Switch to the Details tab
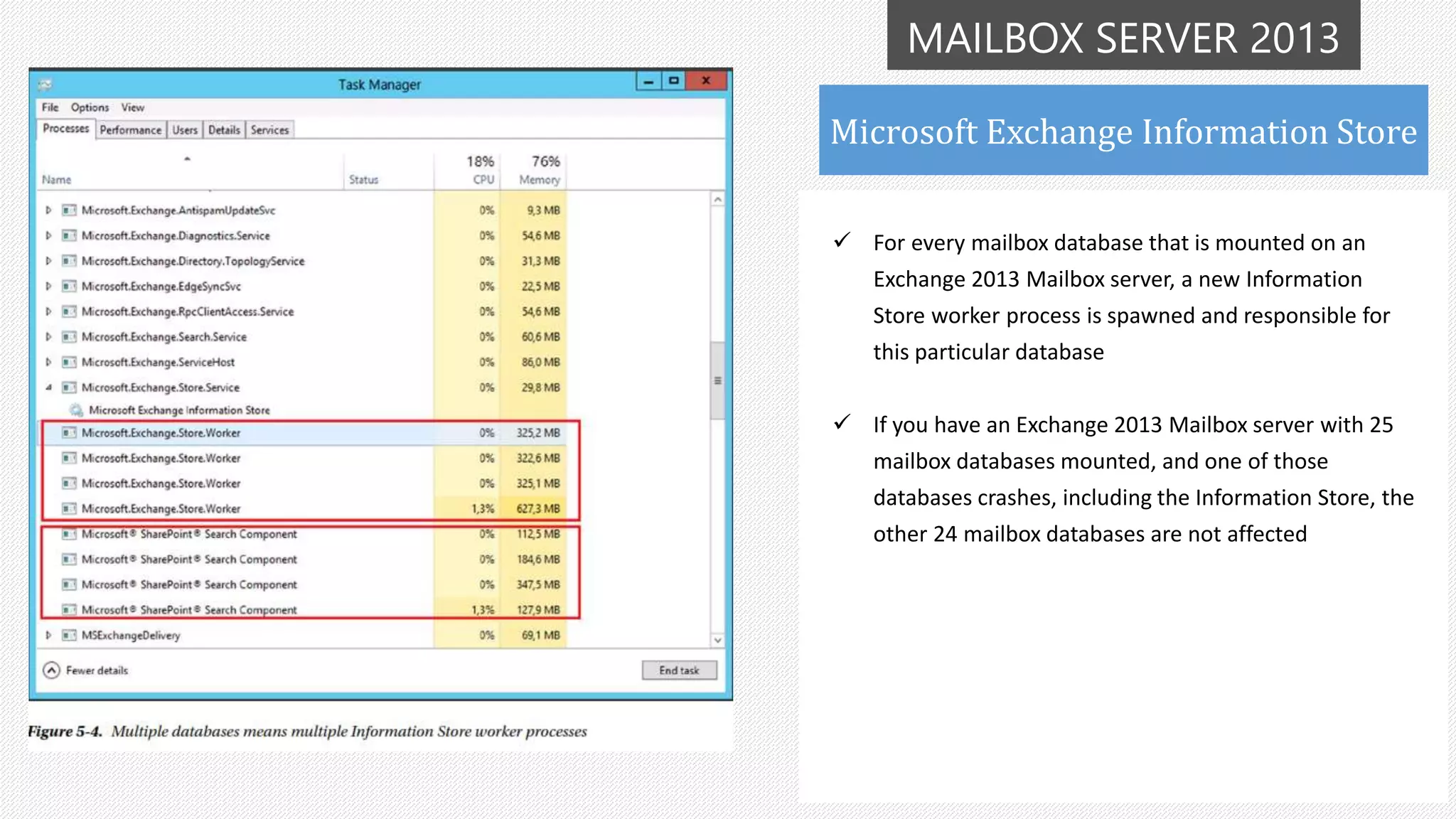The width and height of the screenshot is (1456, 819). (224, 130)
